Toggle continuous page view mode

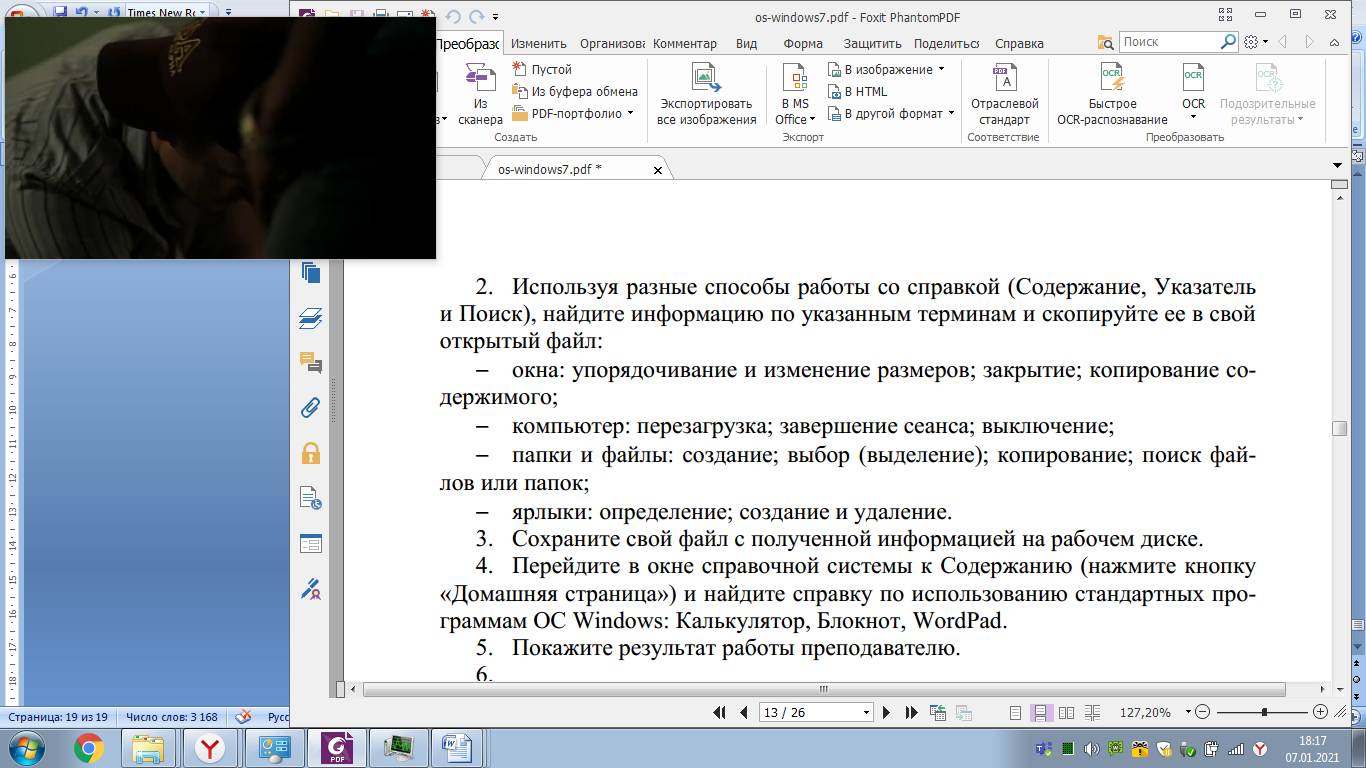1040,712
